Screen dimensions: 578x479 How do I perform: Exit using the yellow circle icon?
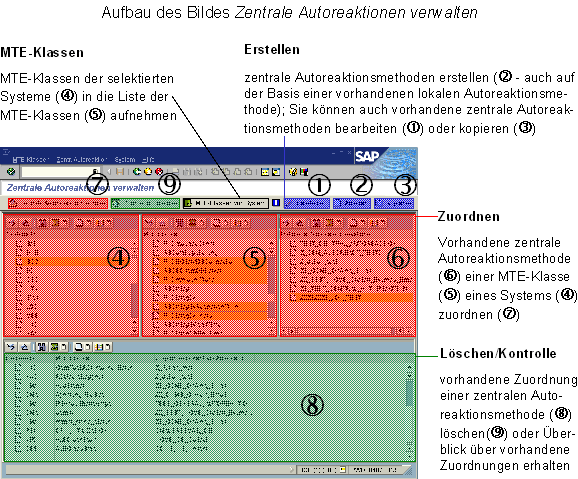click(x=148, y=171)
